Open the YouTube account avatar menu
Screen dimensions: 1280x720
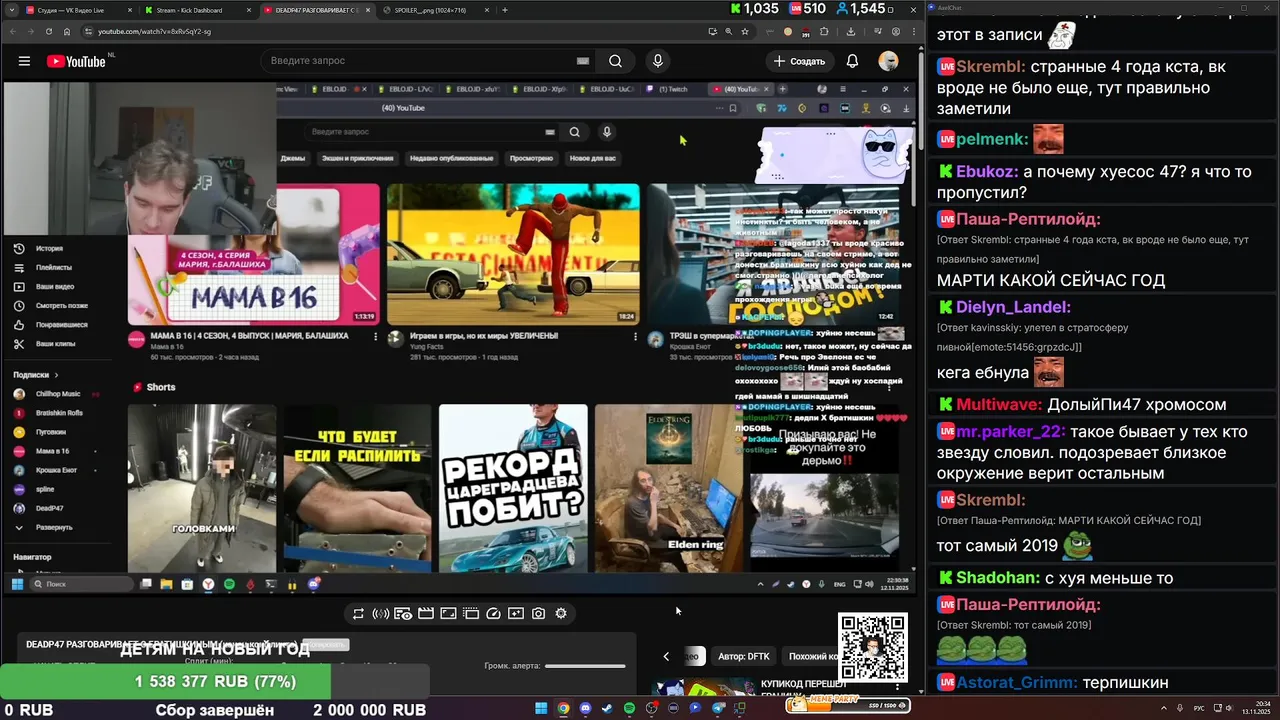pos(888,61)
